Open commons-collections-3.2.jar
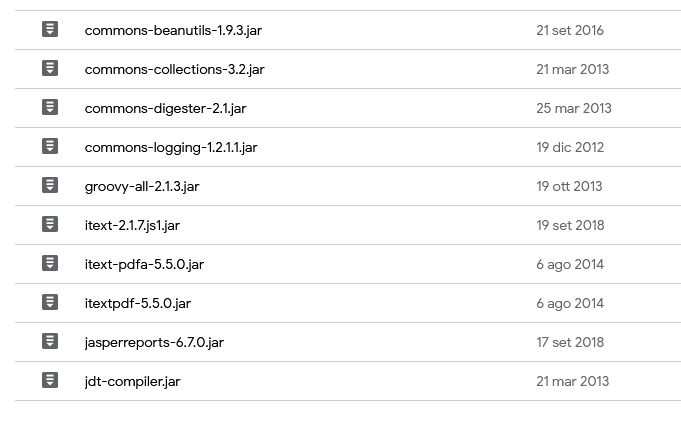The height and width of the screenshot is (427, 681). (x=174, y=69)
